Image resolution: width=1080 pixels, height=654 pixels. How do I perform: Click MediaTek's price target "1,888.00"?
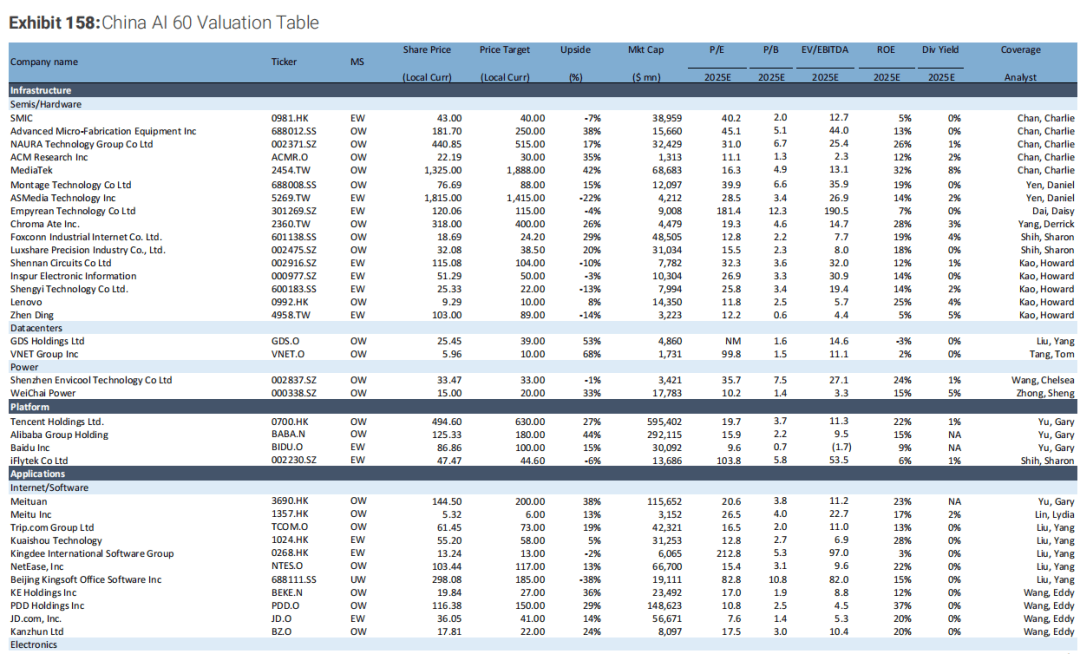coord(526,170)
